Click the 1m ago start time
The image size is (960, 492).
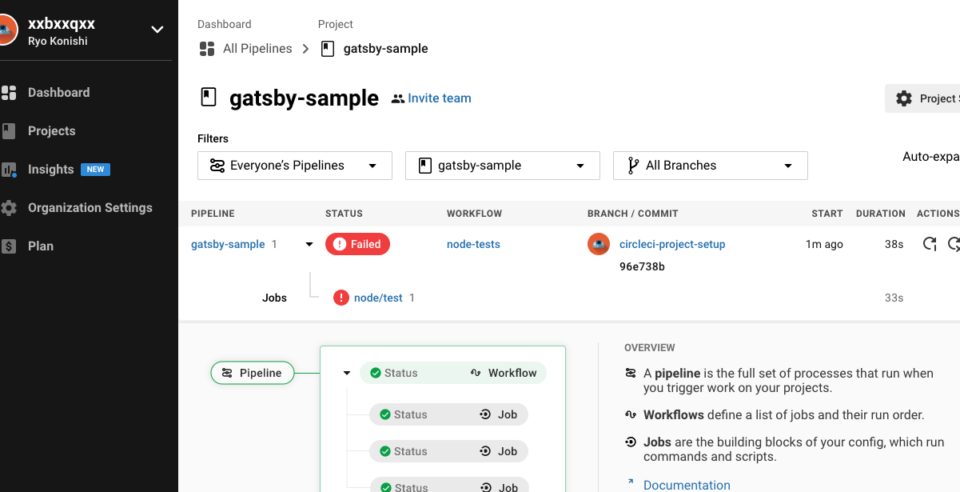pos(824,244)
